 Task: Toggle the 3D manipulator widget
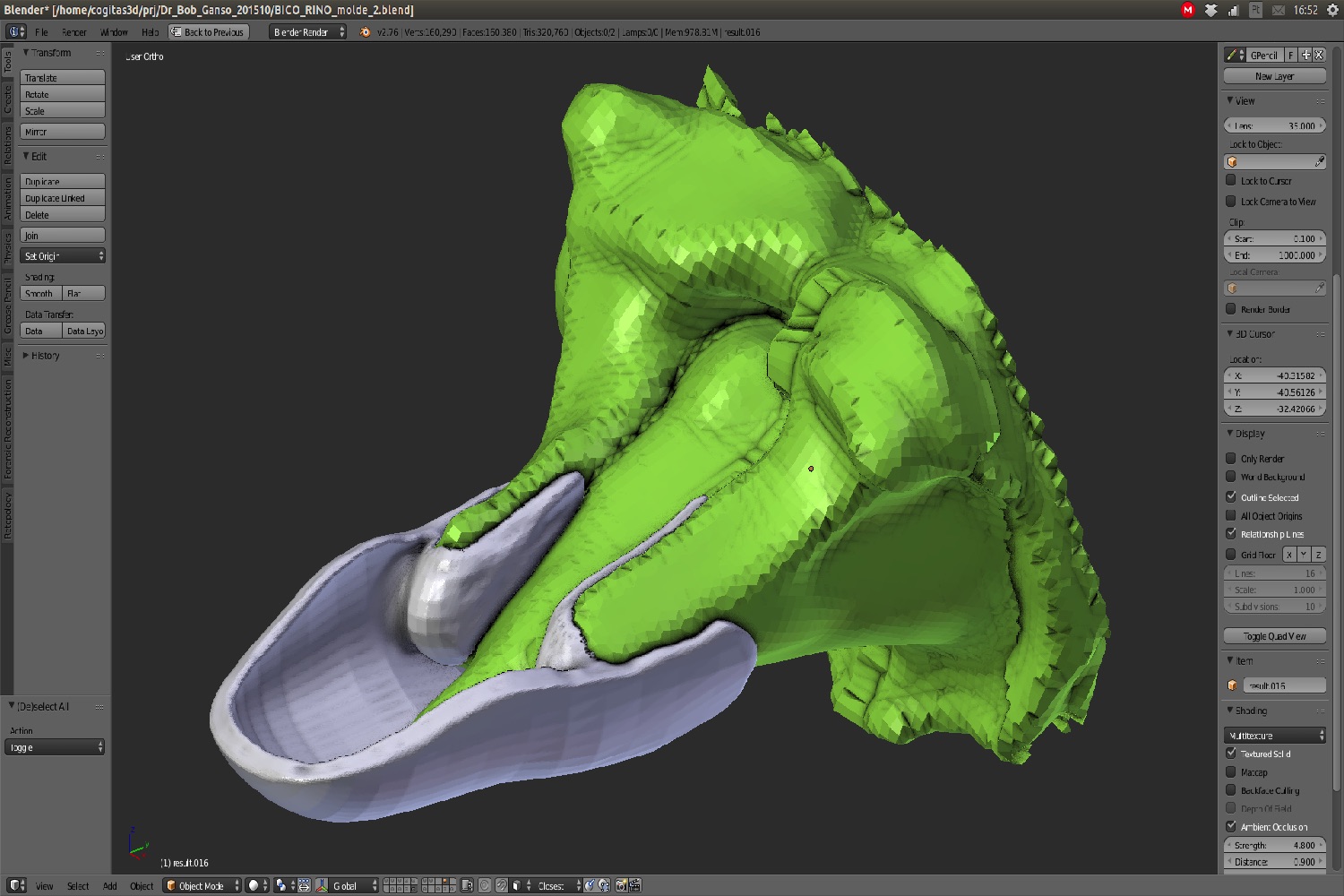point(305,885)
